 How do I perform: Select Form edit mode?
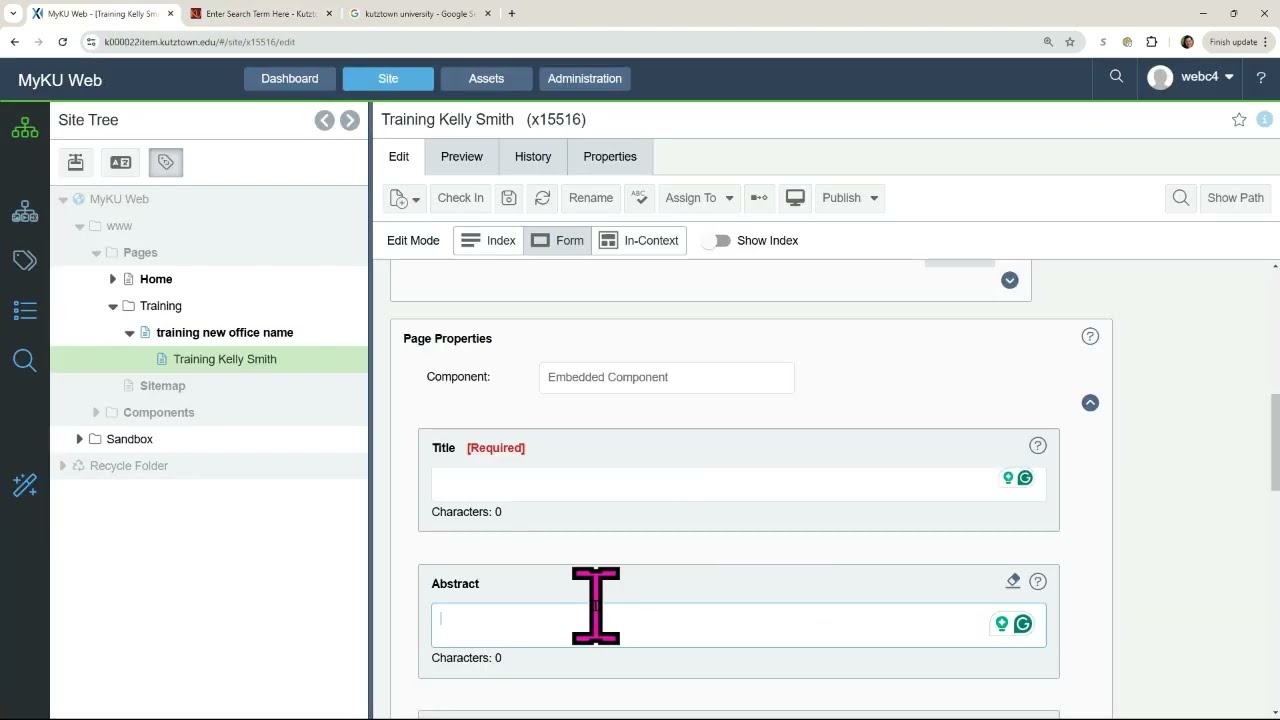point(557,241)
